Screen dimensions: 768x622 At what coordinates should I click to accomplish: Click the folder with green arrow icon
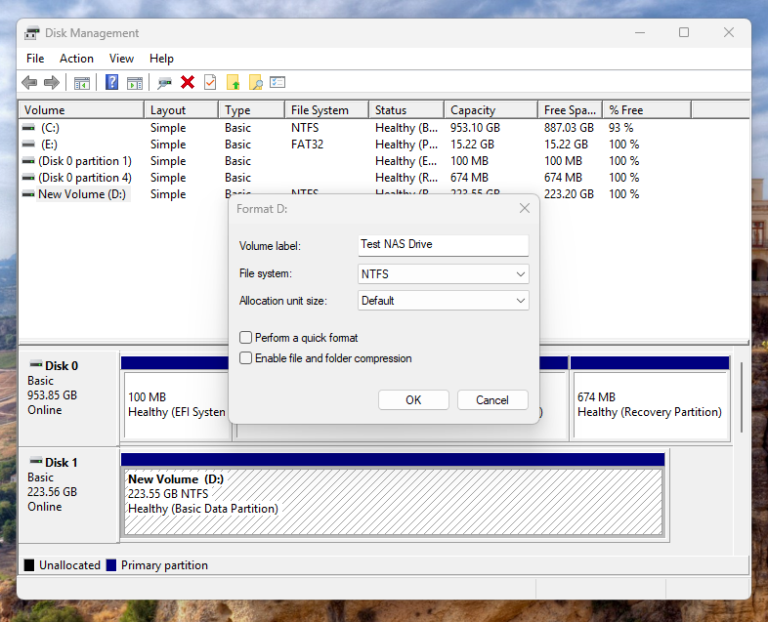point(233,82)
